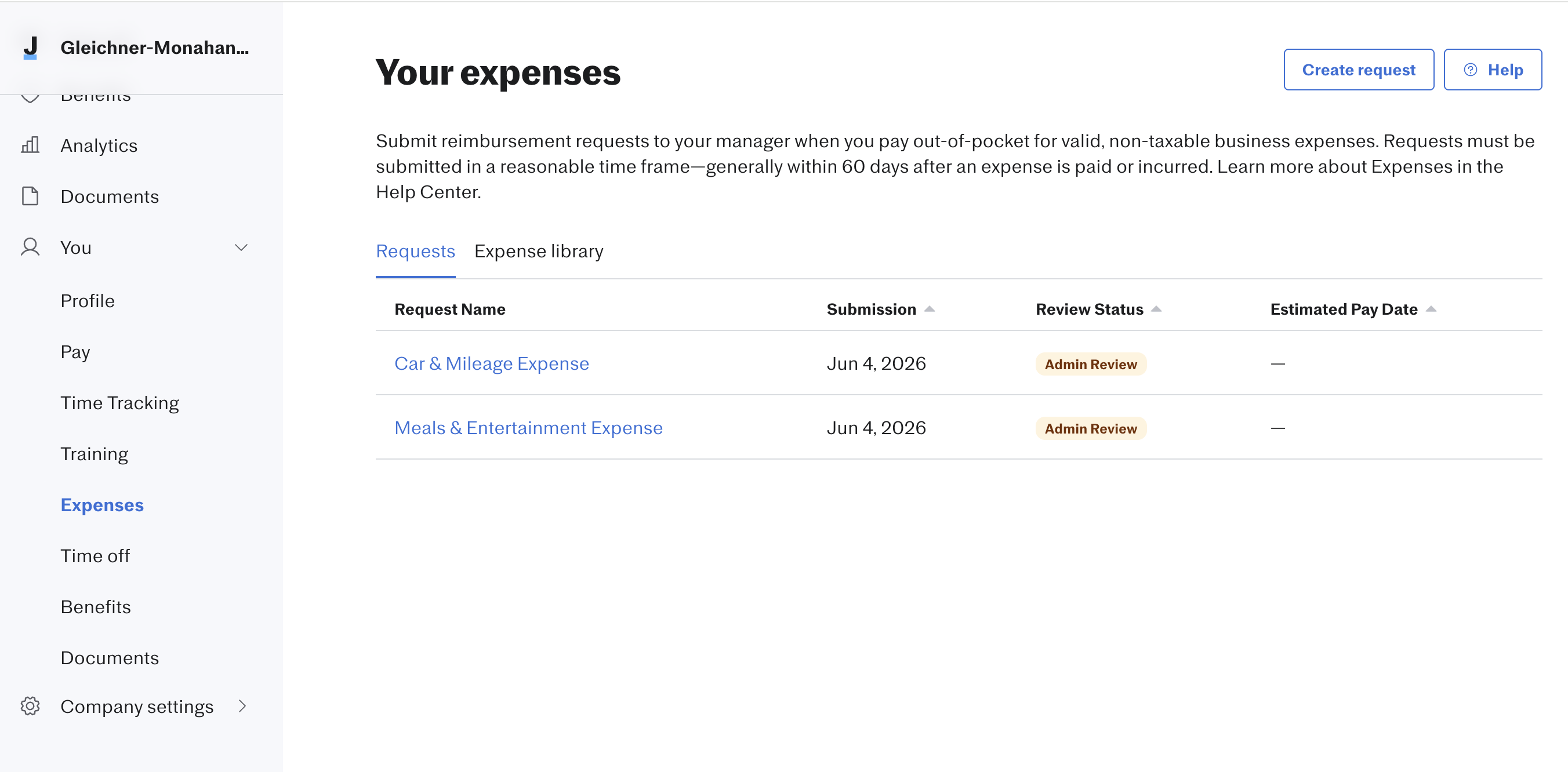The height and width of the screenshot is (772, 1568).
Task: Open Documents under You section
Action: point(110,658)
